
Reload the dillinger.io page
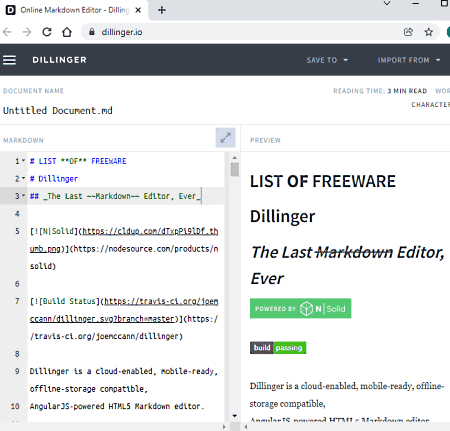point(47,32)
